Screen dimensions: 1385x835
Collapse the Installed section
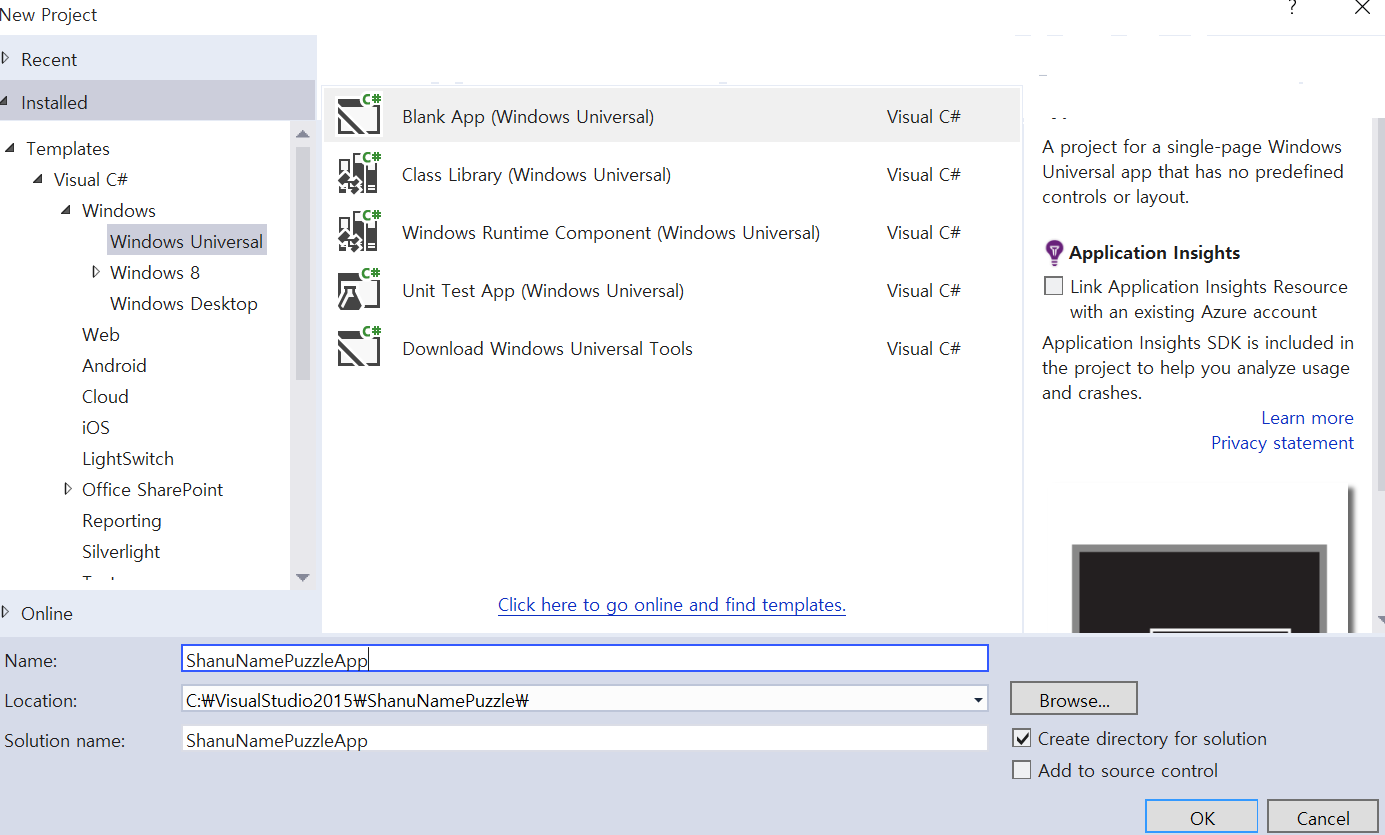[6, 101]
